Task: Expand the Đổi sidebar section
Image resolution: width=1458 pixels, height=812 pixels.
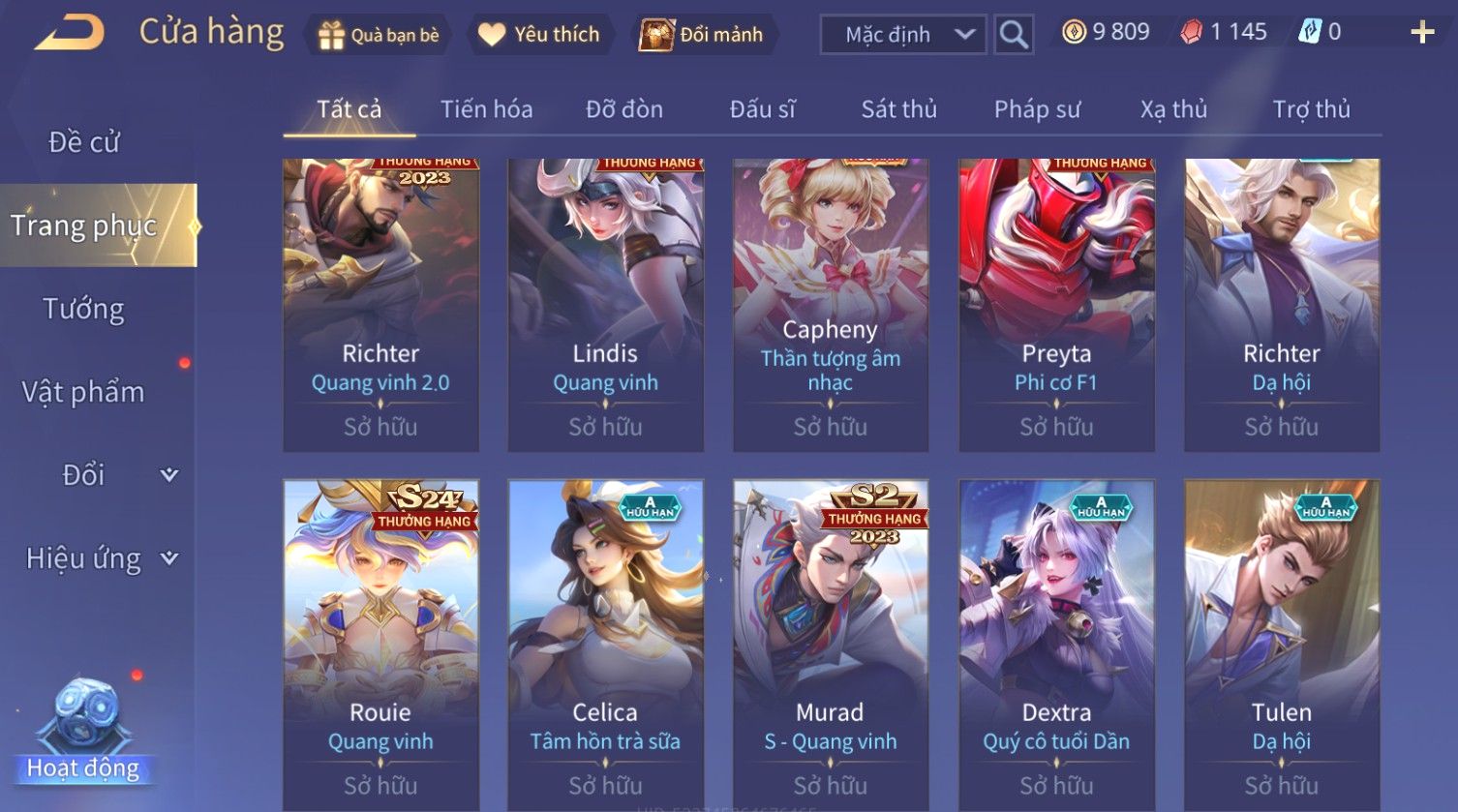Action: (169, 474)
